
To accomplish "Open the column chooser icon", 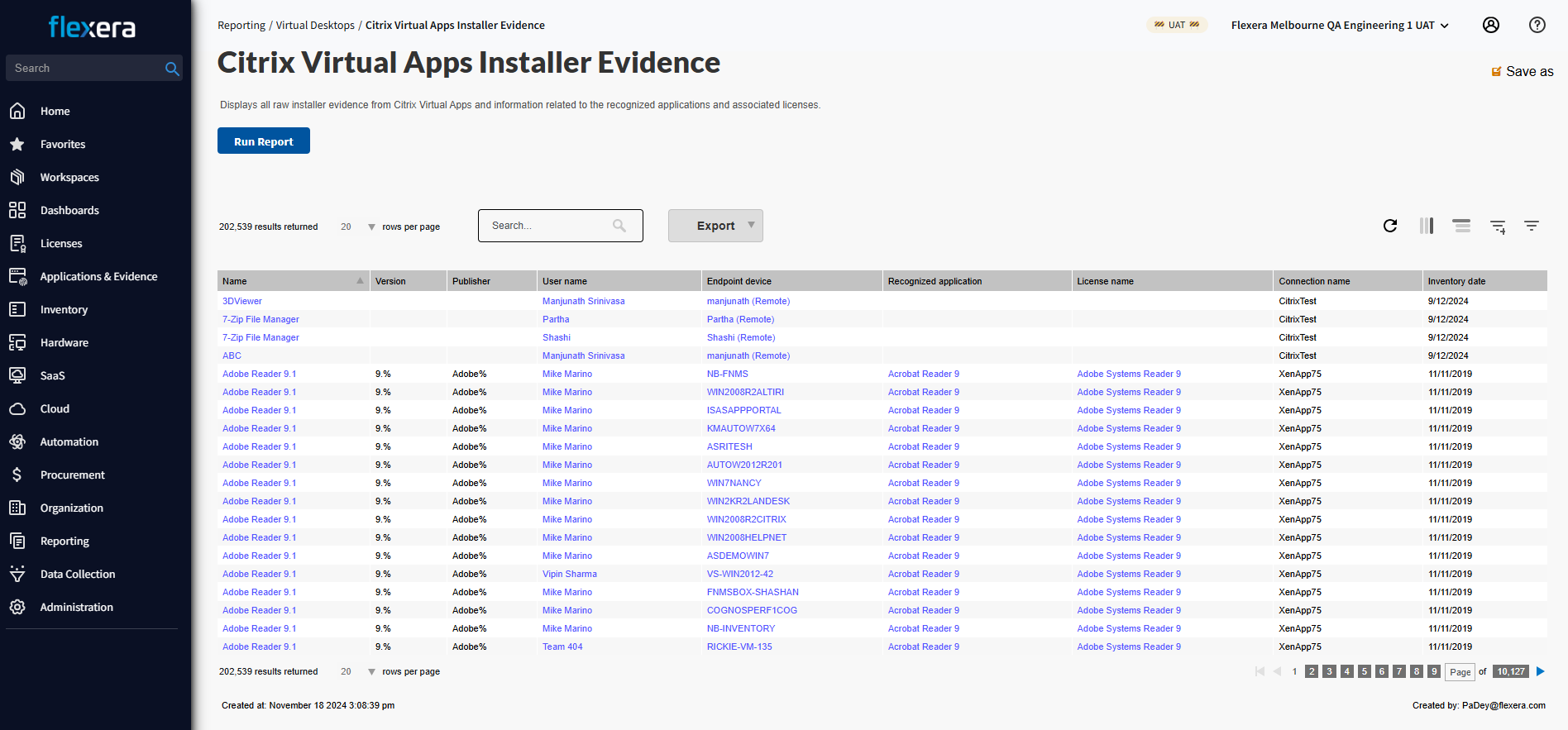I will (1427, 226).
